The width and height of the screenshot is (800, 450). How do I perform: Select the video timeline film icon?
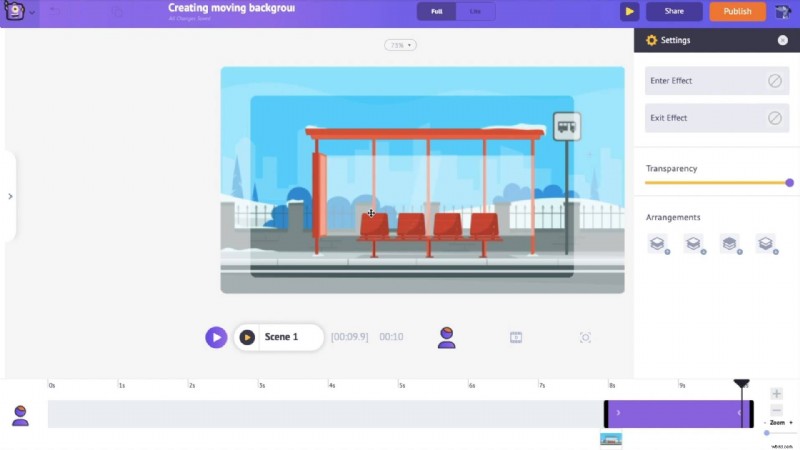tap(516, 337)
